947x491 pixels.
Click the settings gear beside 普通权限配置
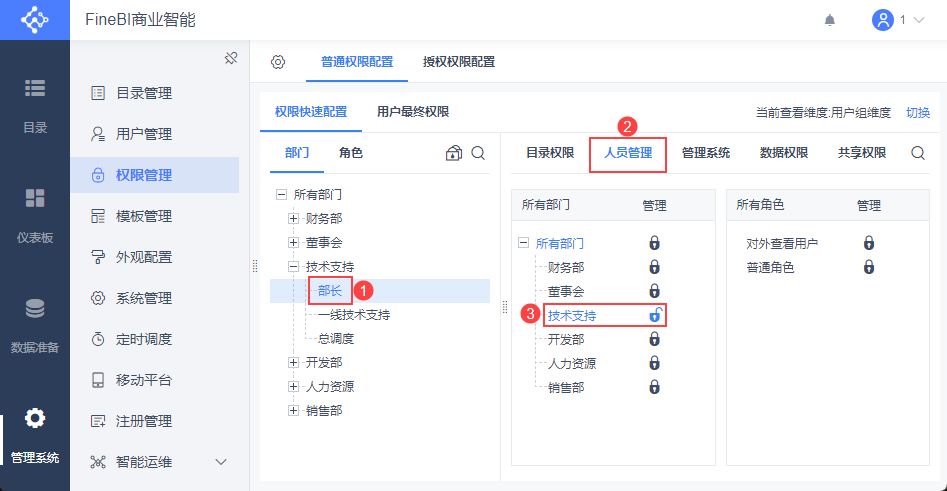279,62
